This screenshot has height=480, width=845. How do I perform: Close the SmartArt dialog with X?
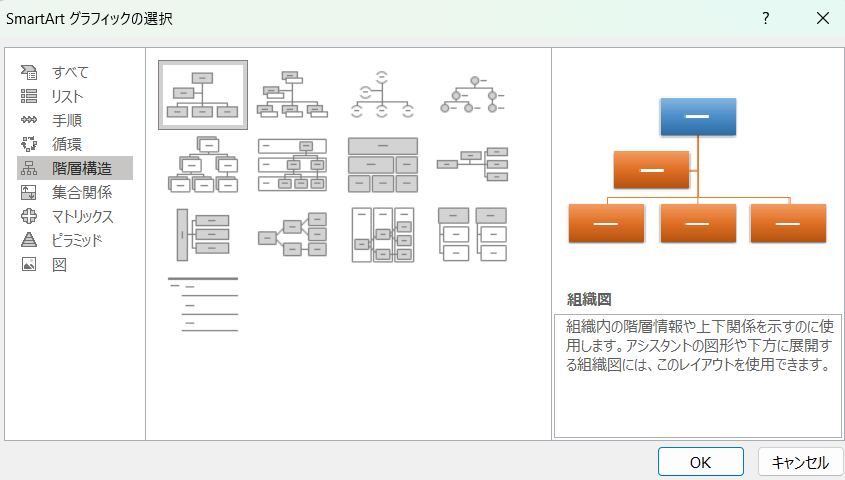tap(823, 18)
